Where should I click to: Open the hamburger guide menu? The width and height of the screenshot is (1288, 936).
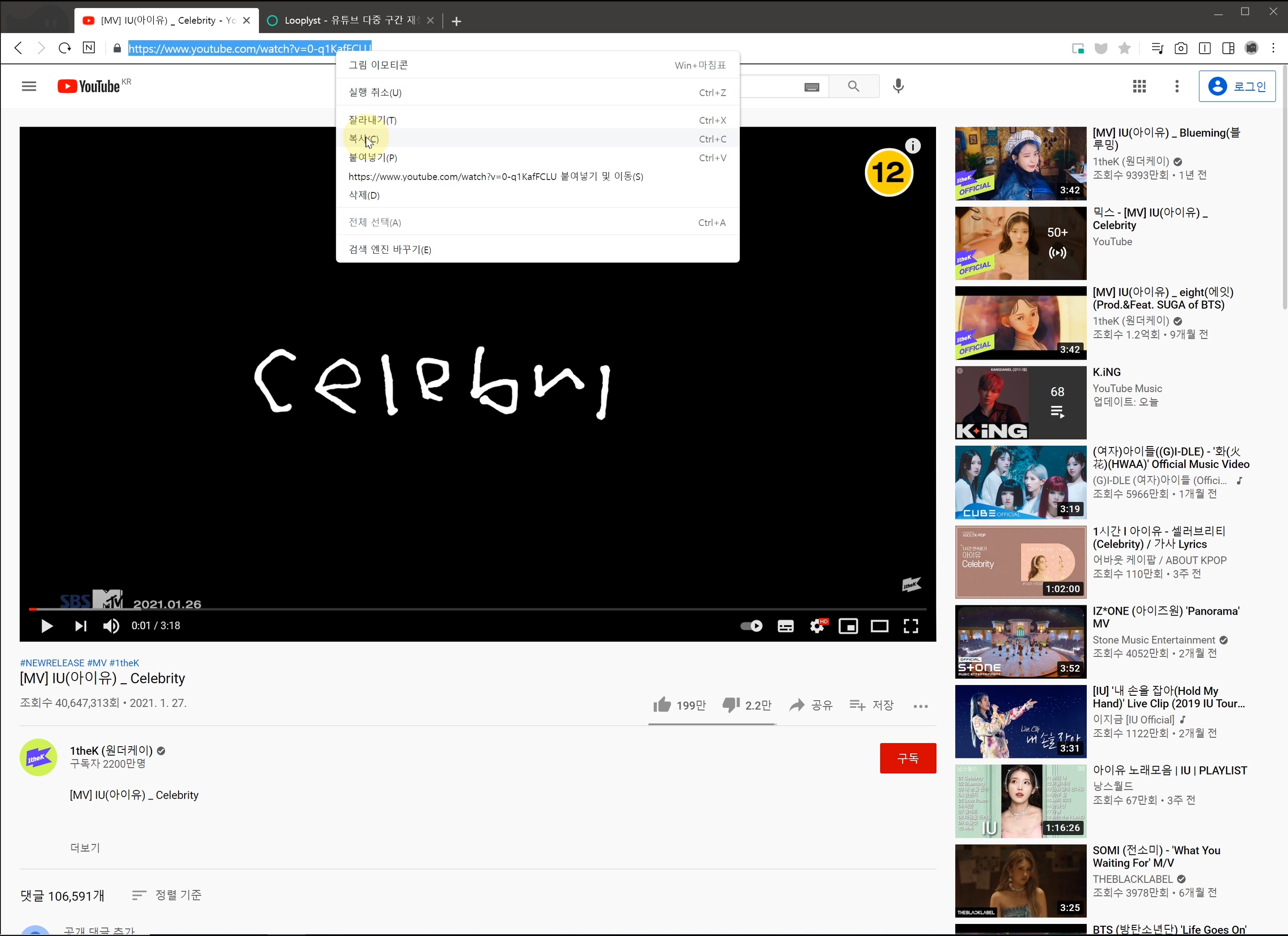(x=29, y=86)
